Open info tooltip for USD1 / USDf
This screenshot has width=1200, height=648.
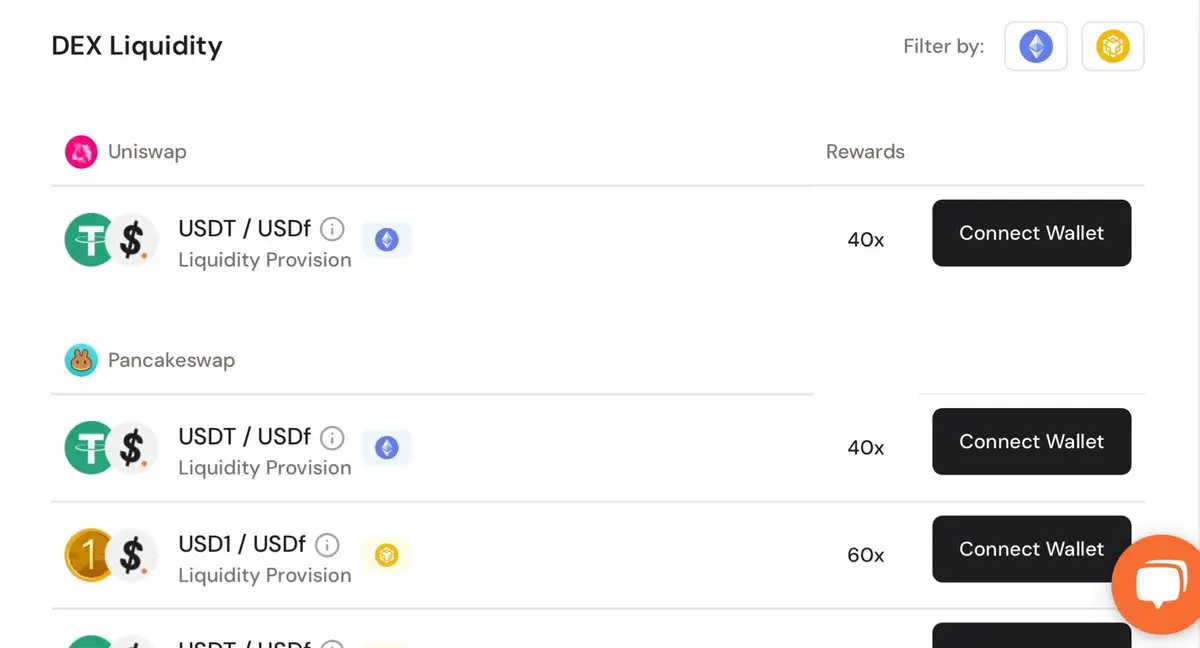(x=327, y=545)
